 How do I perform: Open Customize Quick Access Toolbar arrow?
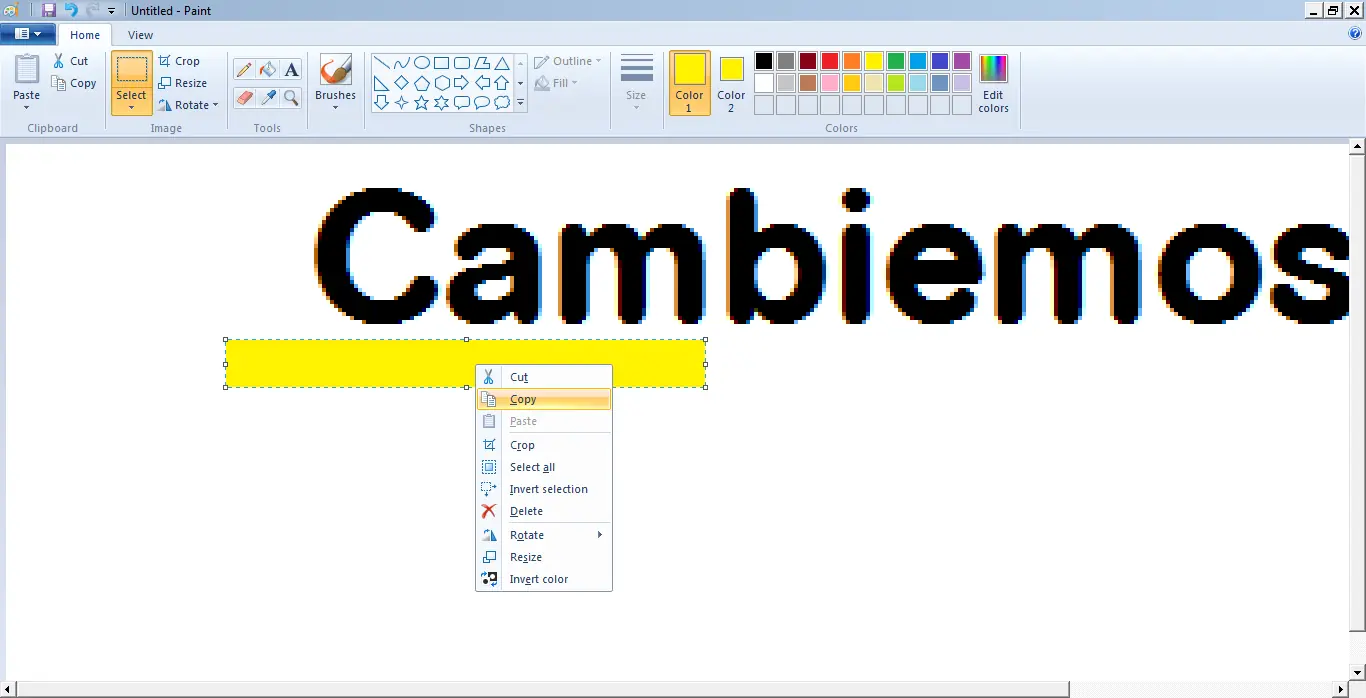point(111,11)
